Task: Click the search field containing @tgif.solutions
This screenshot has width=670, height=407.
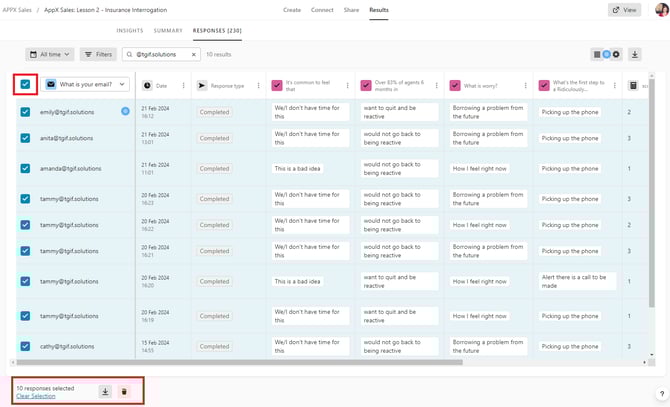Action: pos(160,54)
